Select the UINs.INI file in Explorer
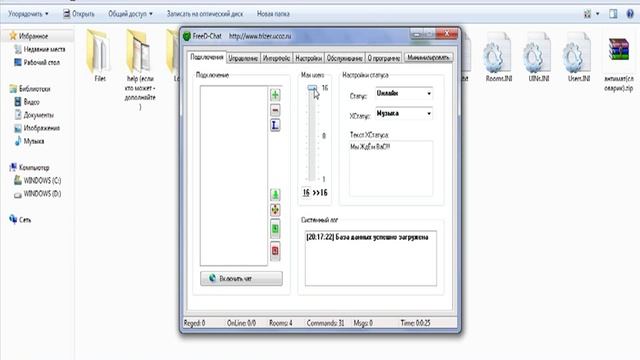This screenshot has width=640, height=360. coord(538,57)
